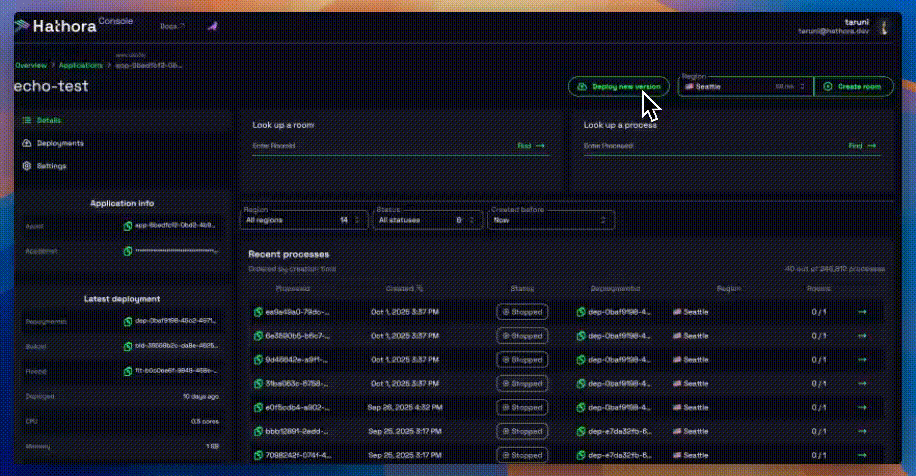Copy the dep-0baf9198 DeploymentId in Latest deployment
The height and width of the screenshot is (476, 916).
(x=128, y=321)
